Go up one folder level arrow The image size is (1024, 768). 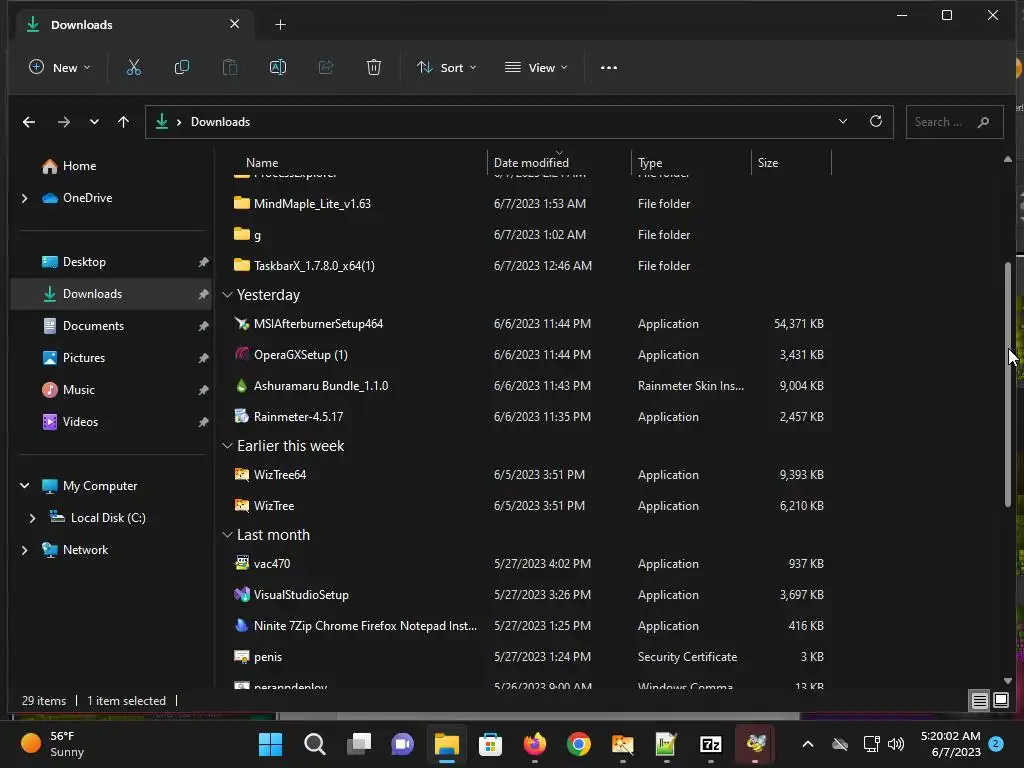123,122
